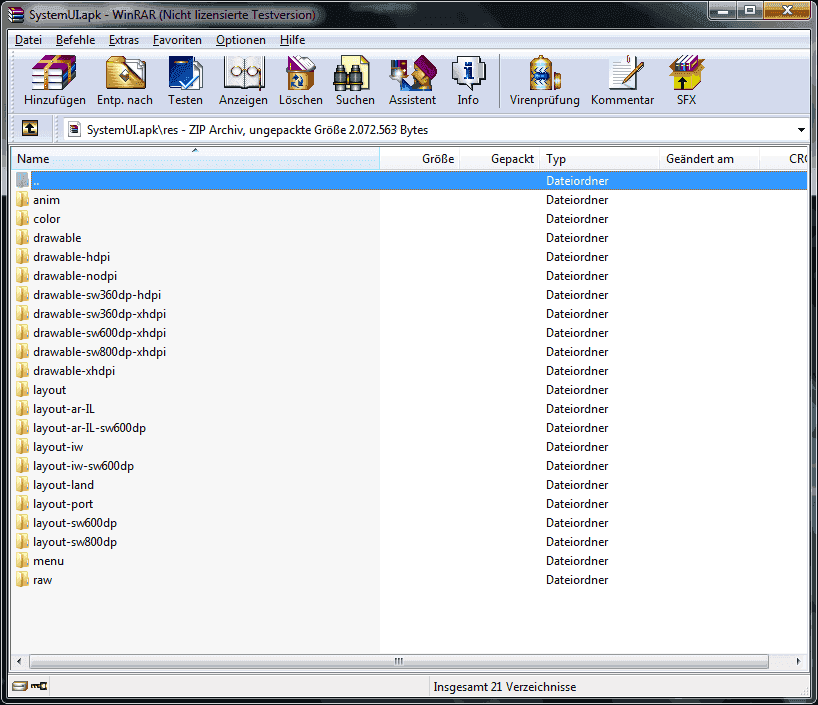Open the Extras menu

(x=124, y=40)
